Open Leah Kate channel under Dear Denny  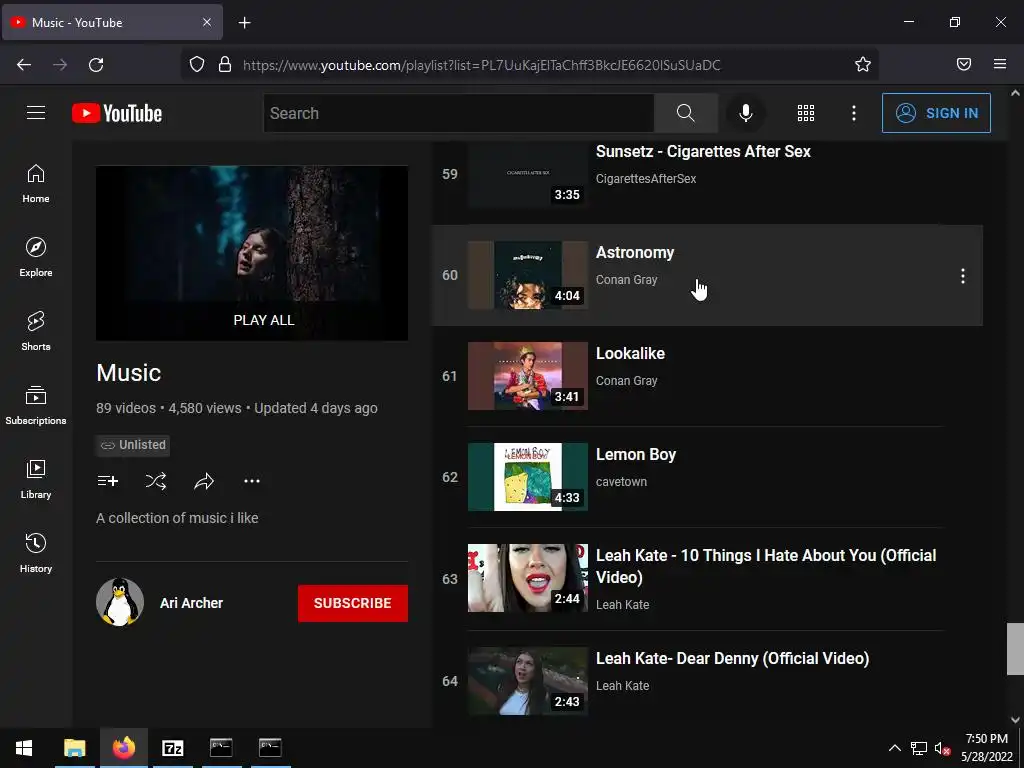point(622,686)
